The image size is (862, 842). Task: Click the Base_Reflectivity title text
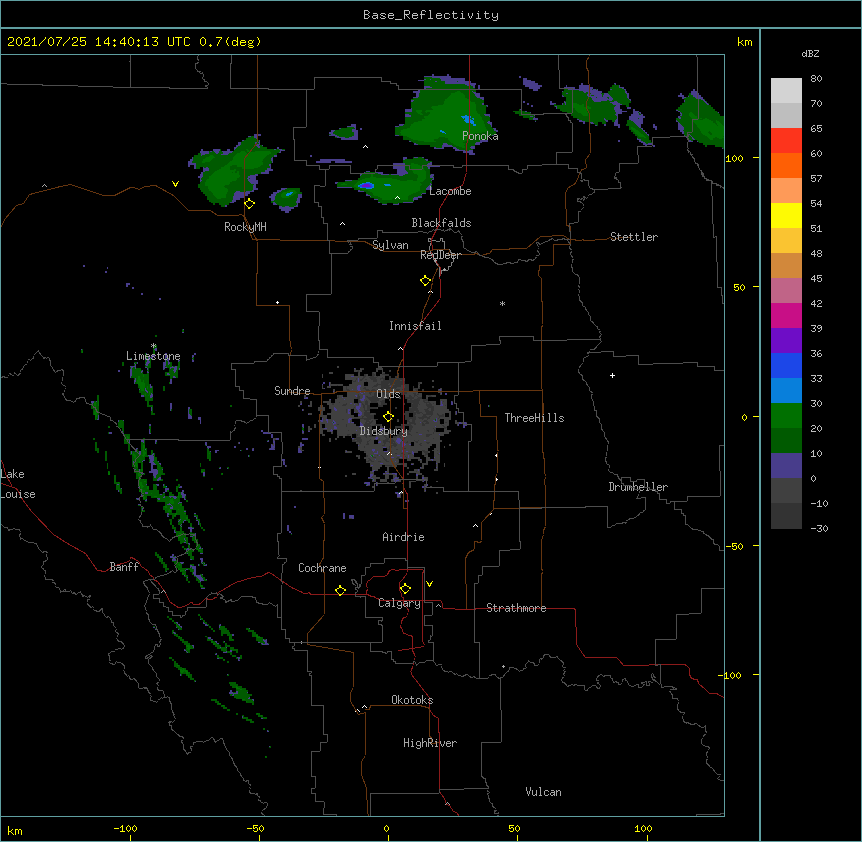tap(431, 15)
